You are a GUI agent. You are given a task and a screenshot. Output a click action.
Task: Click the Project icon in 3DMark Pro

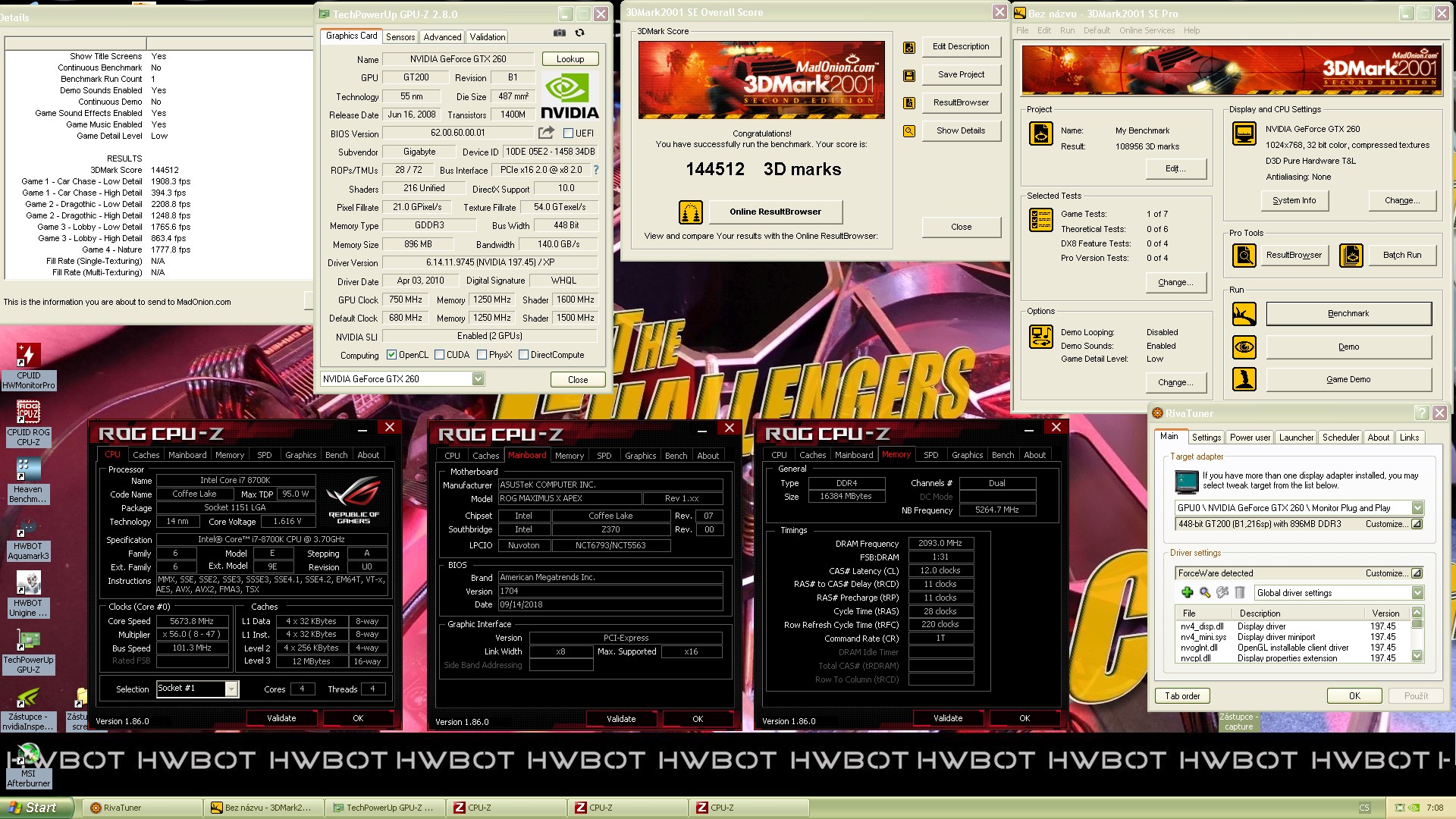point(1041,133)
